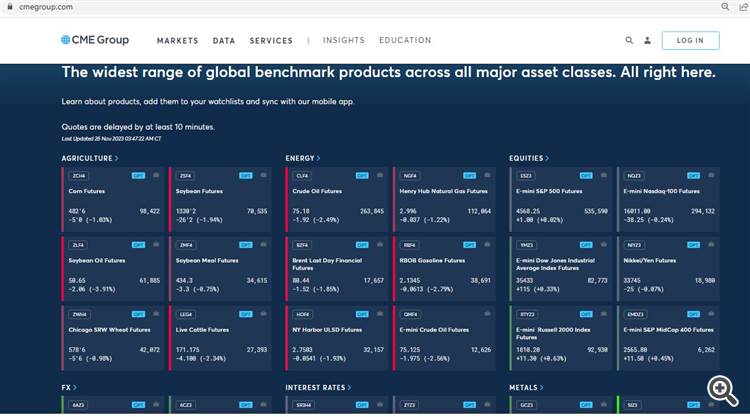Open the site search magnifier icon
Screen dimensions: 750x417
click(629, 41)
